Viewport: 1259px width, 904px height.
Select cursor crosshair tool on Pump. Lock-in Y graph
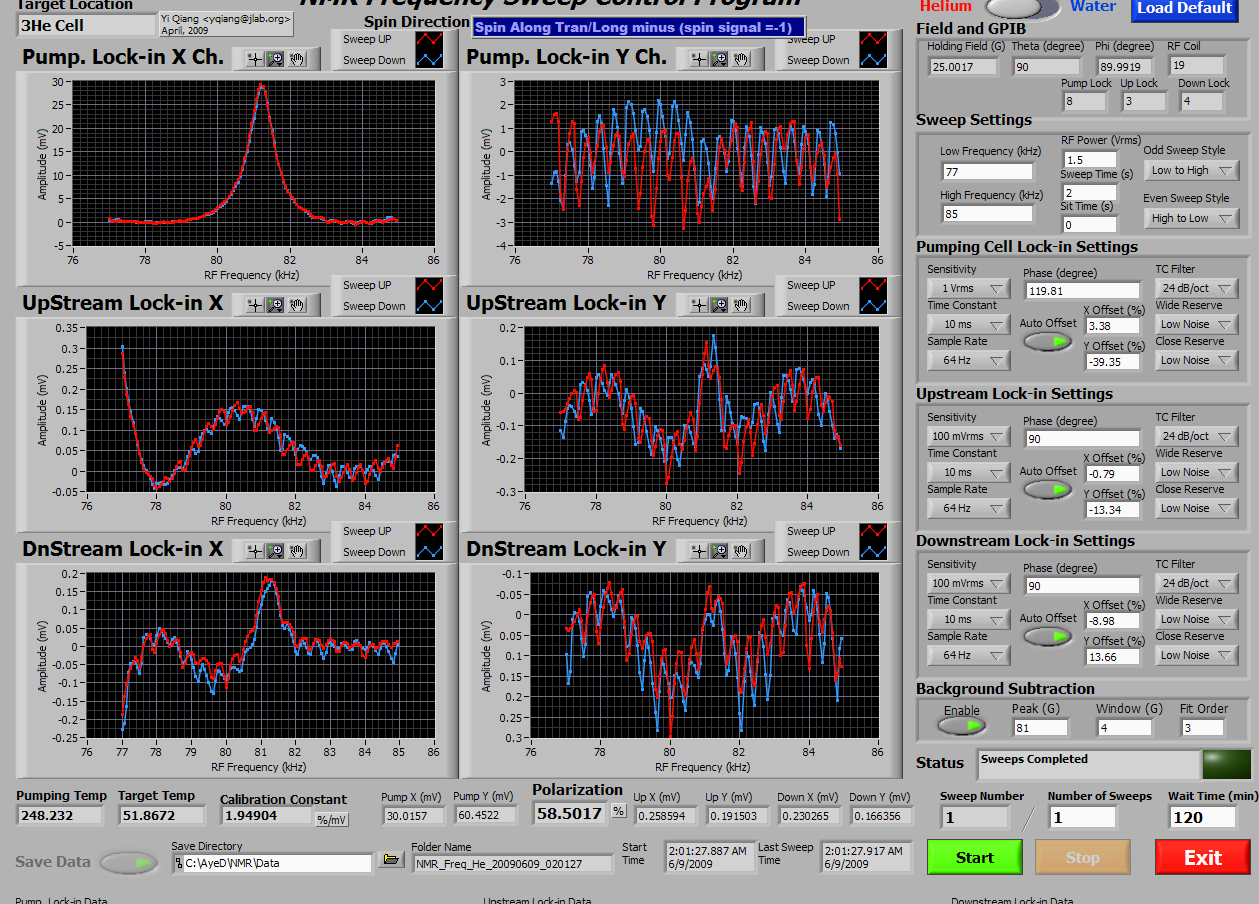point(699,59)
